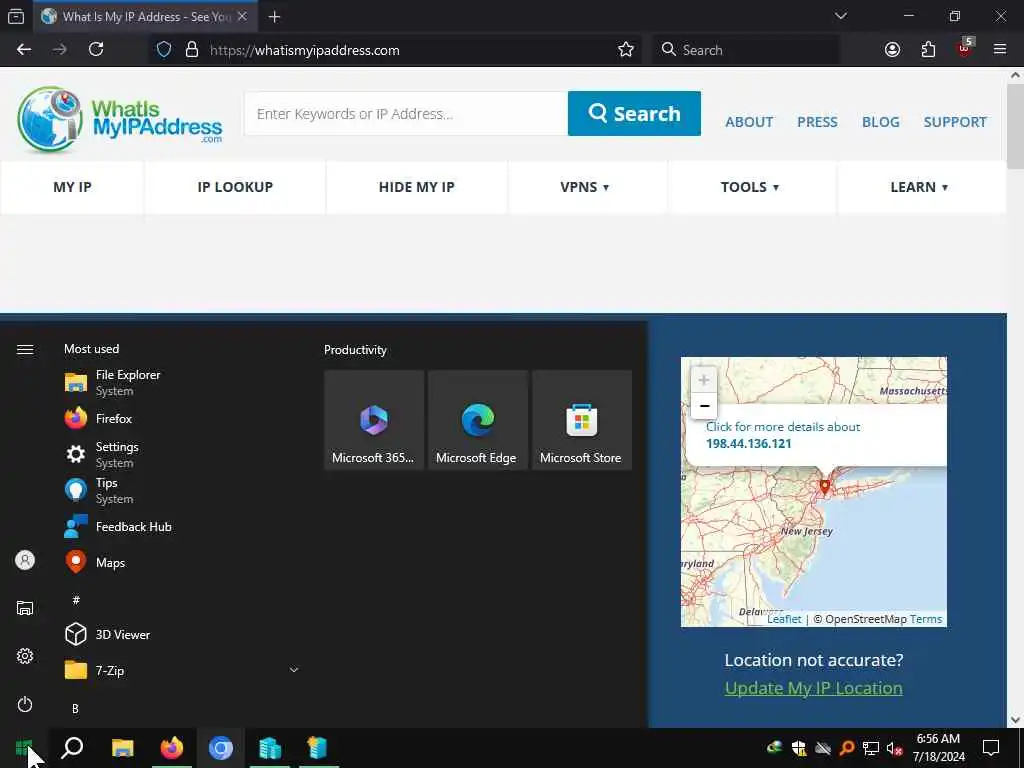Click the # letter group header
The width and height of the screenshot is (1024, 768).
(x=76, y=600)
